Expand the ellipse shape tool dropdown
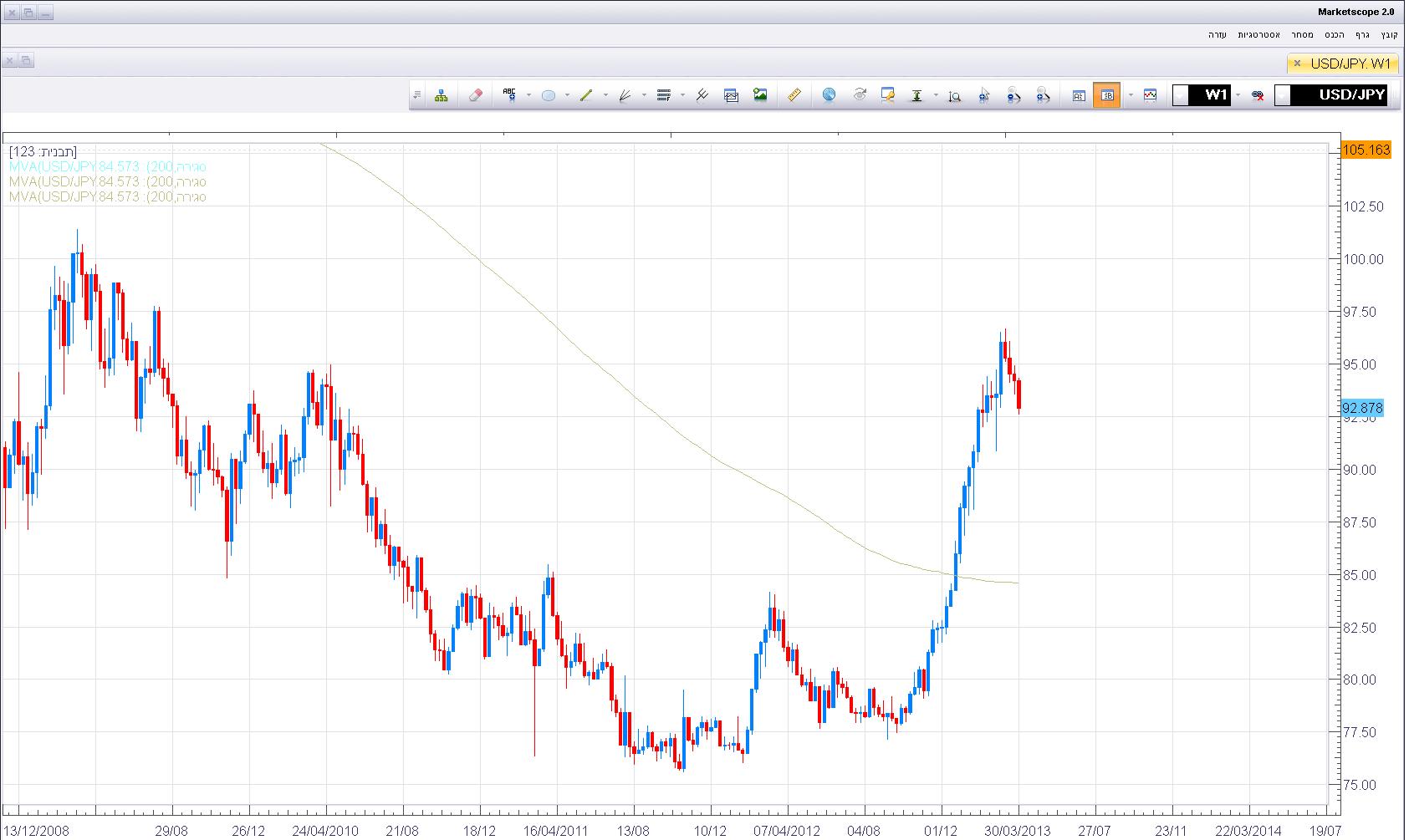The height and width of the screenshot is (840, 1409). point(567,95)
